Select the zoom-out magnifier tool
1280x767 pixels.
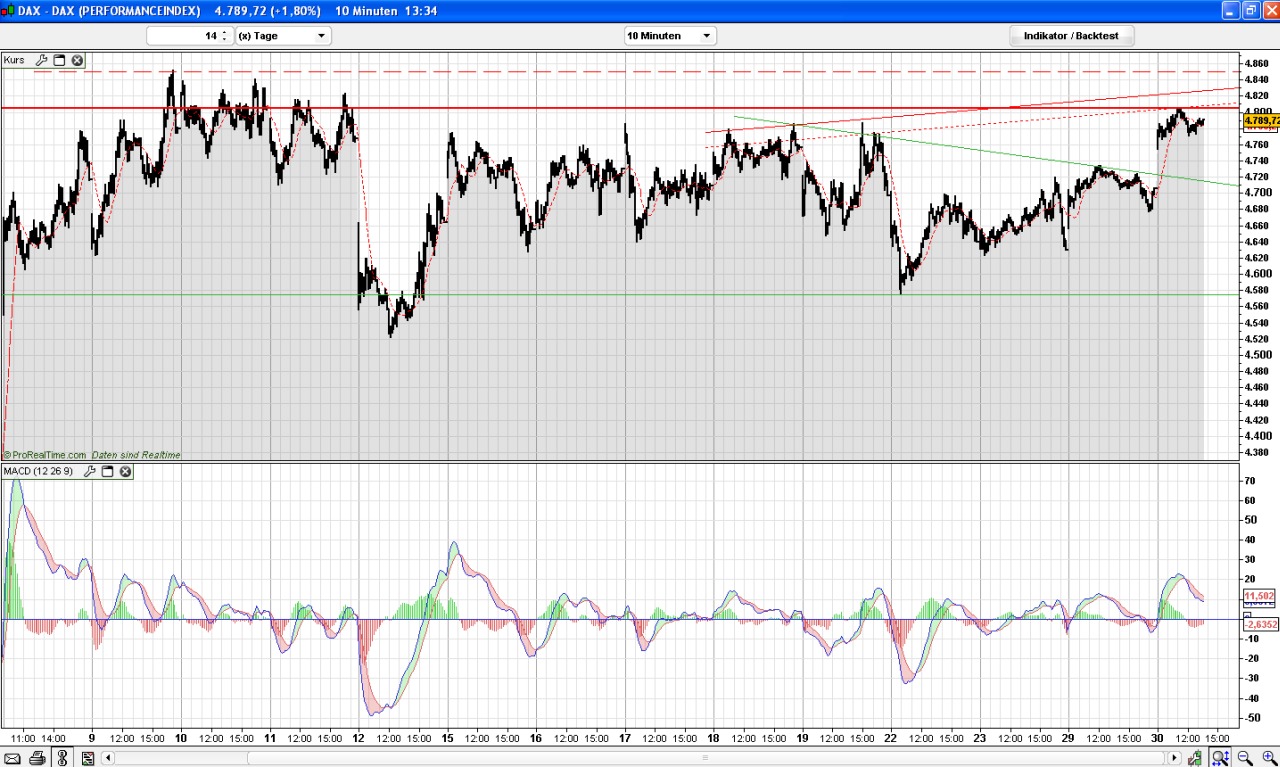pos(1245,758)
